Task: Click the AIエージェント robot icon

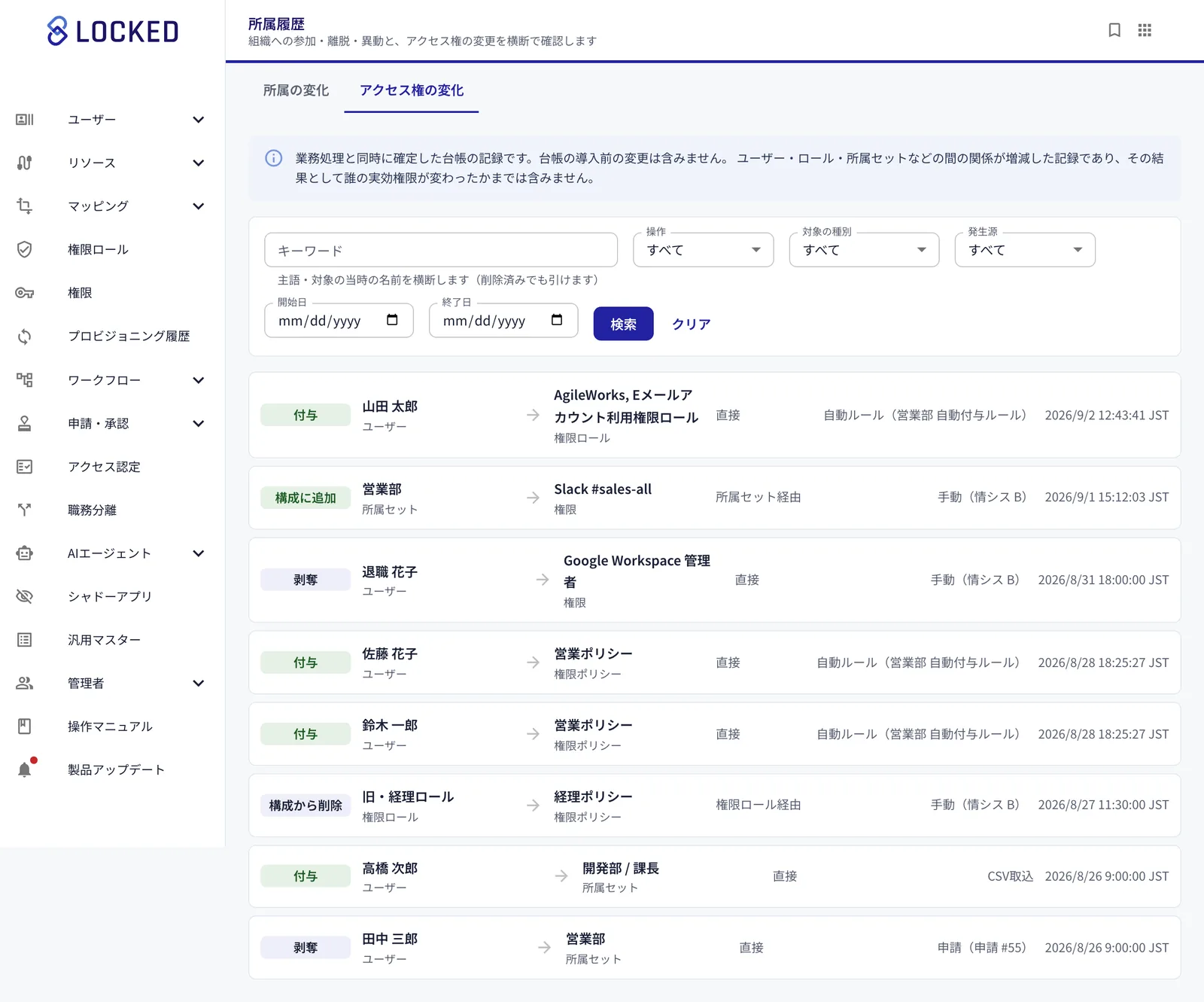Action: (25, 553)
